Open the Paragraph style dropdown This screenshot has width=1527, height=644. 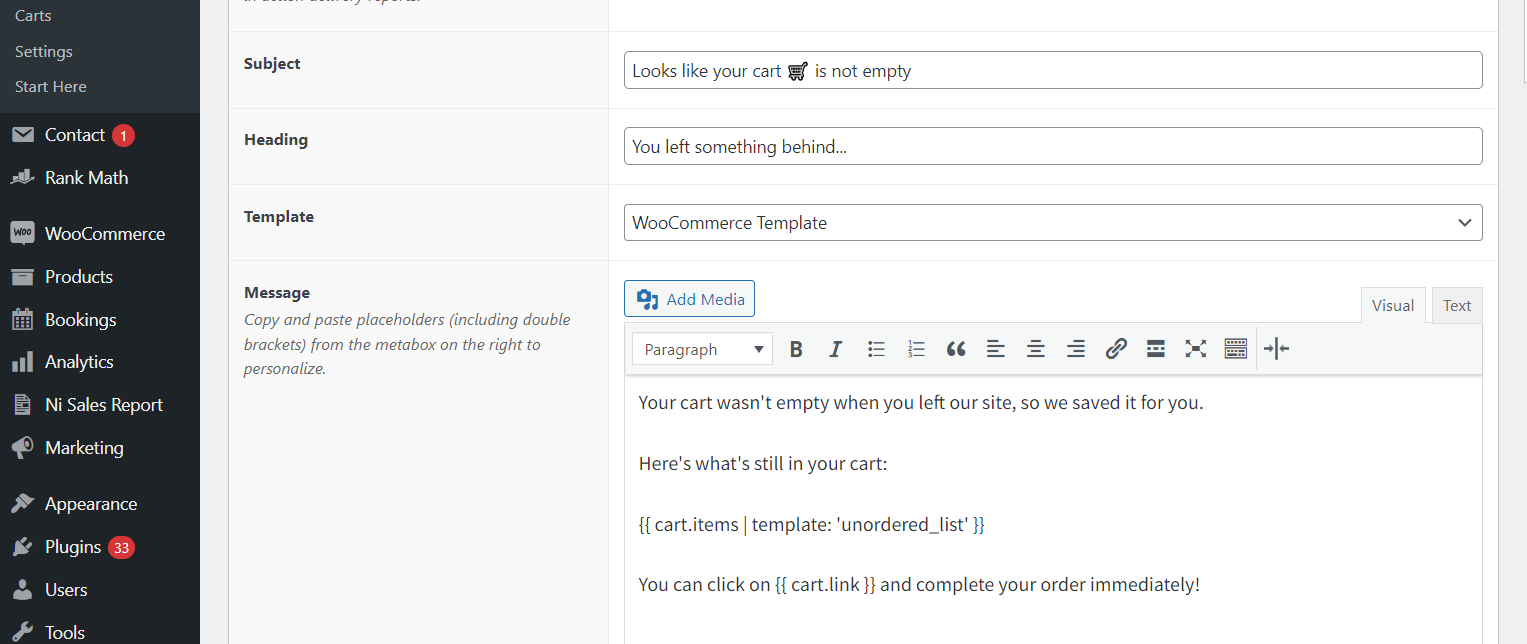(x=701, y=348)
